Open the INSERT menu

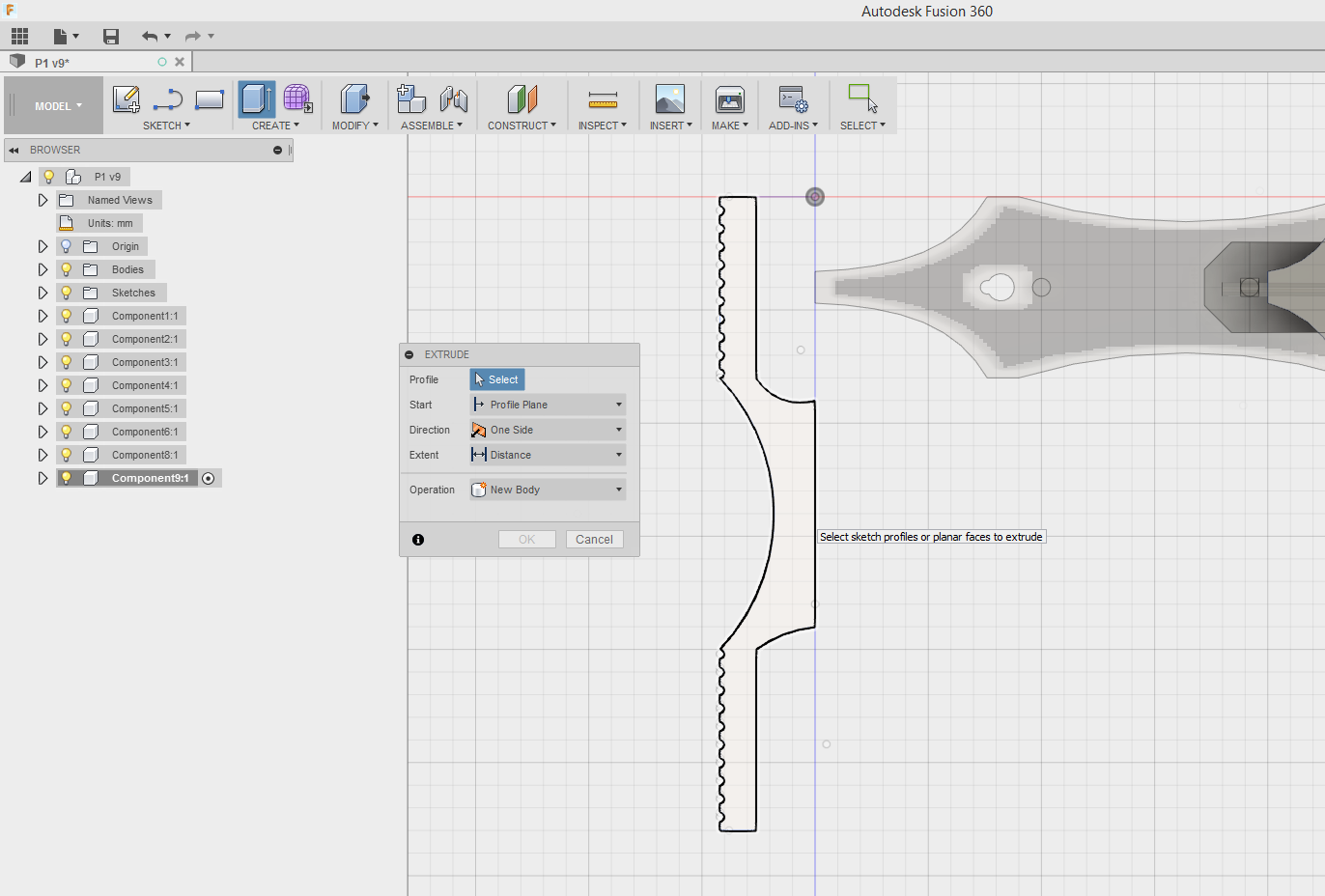click(670, 126)
